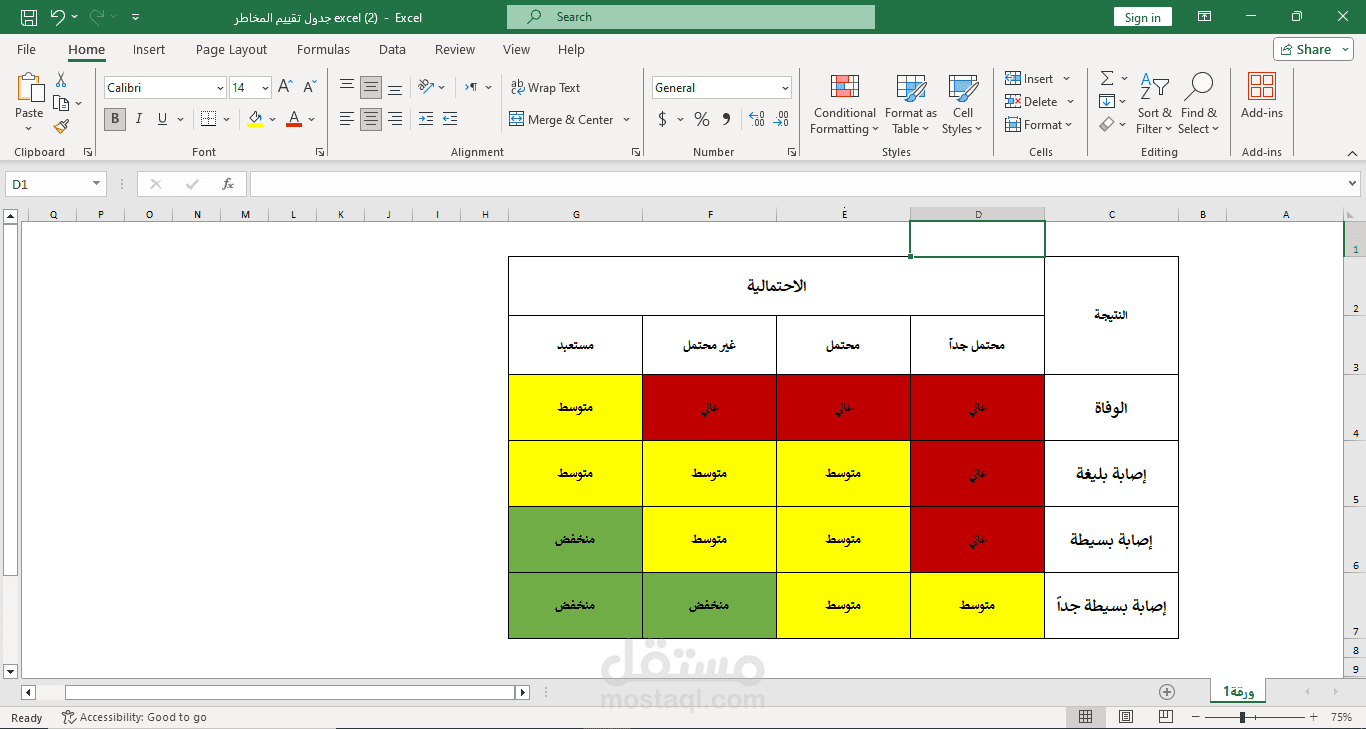1366x729 pixels.
Task: Click the Undo arrow icon
Action: 57,17
